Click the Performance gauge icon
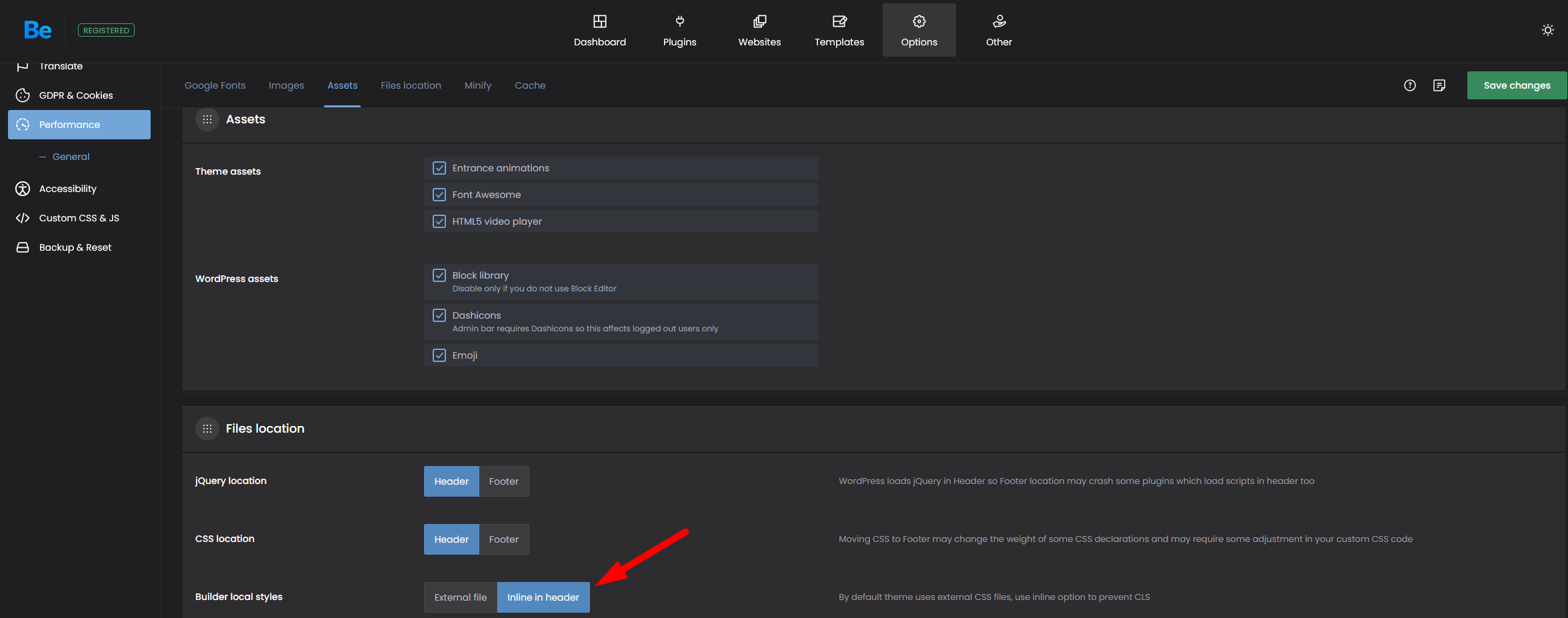1568x618 pixels. coord(23,125)
